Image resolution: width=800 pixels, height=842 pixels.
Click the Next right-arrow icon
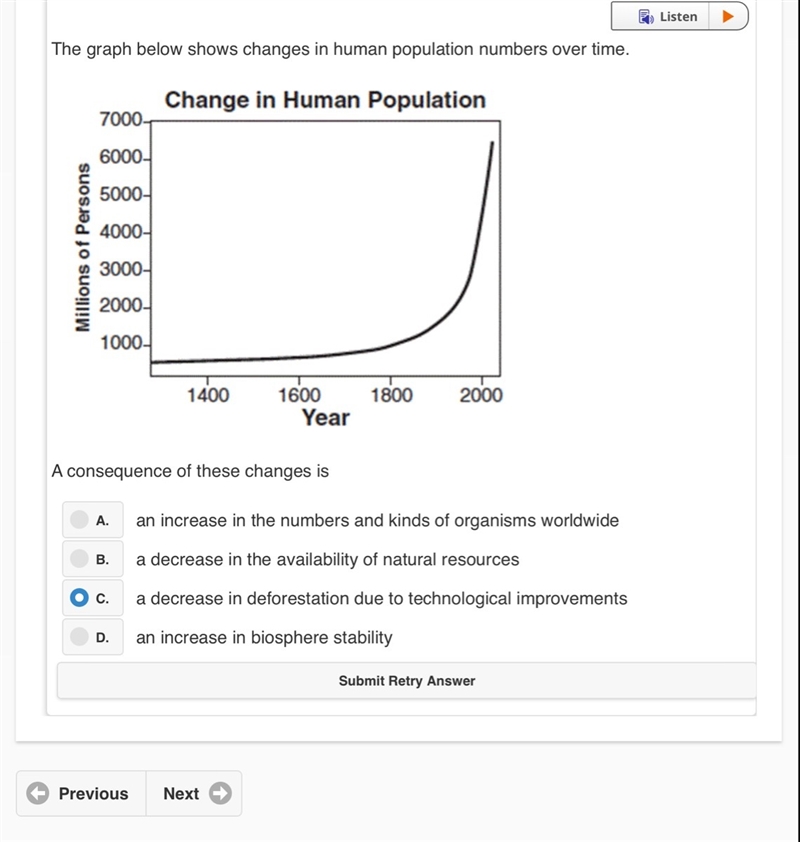point(220,793)
